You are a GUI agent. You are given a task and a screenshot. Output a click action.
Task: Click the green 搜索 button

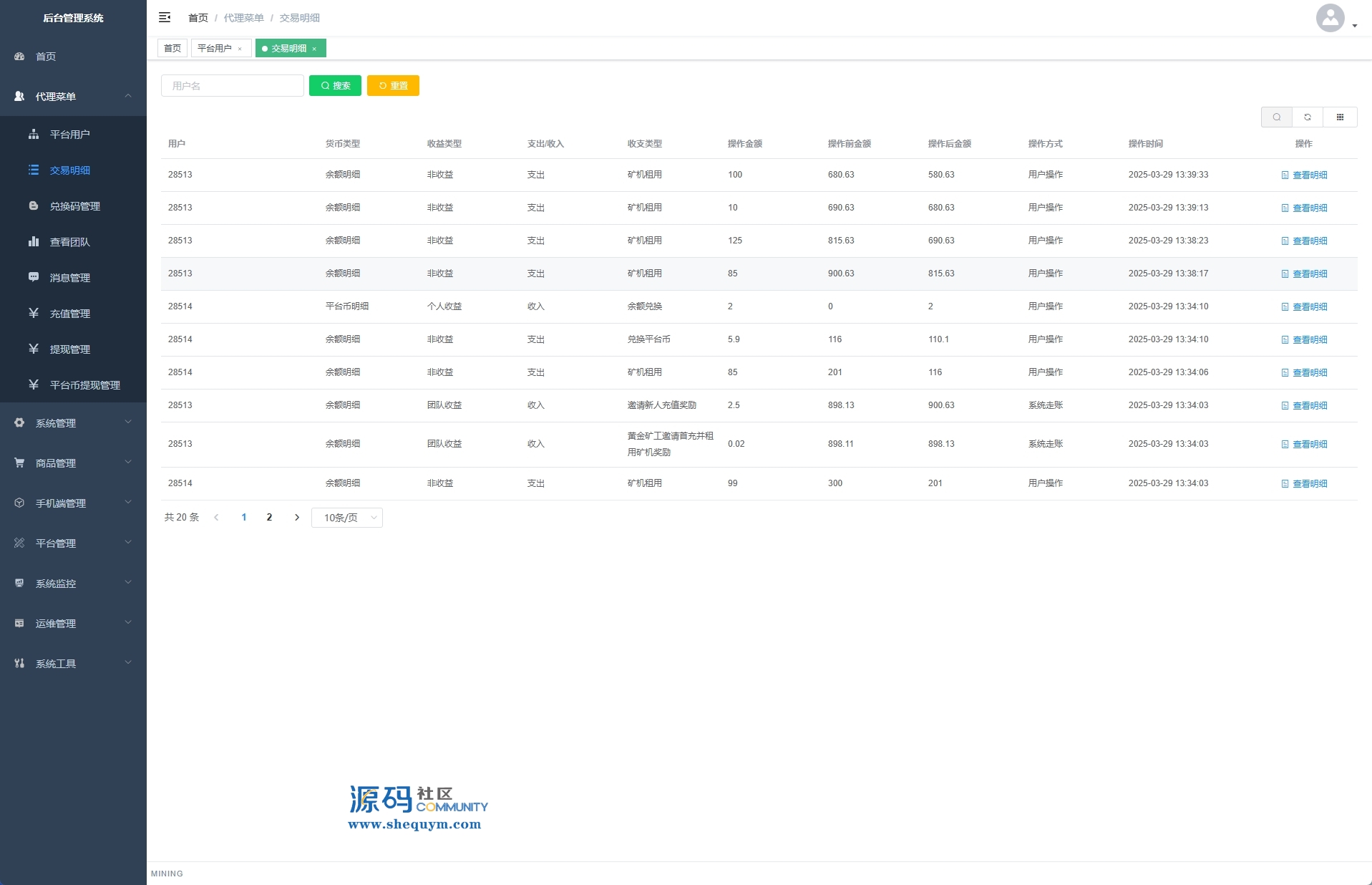tap(335, 86)
